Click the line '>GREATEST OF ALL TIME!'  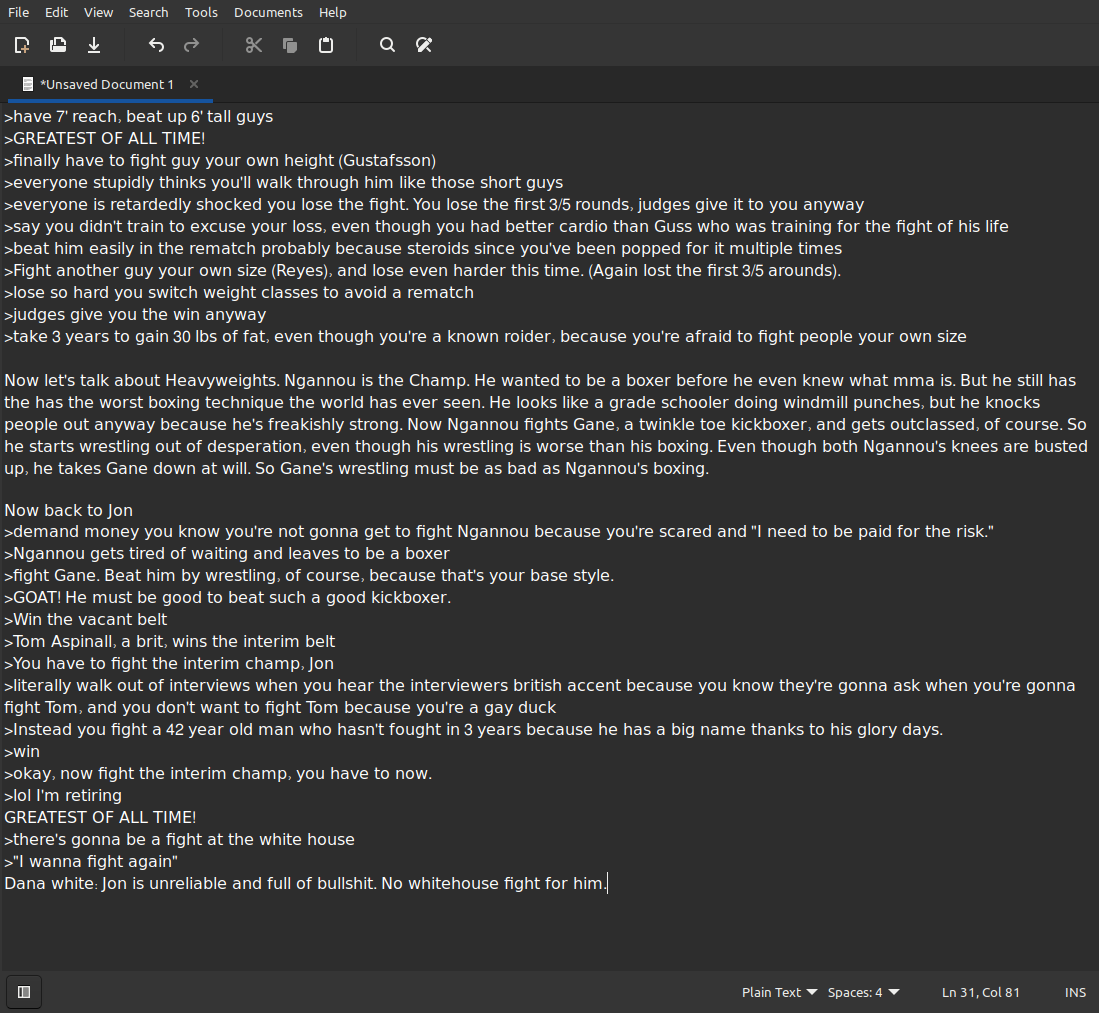pos(105,139)
